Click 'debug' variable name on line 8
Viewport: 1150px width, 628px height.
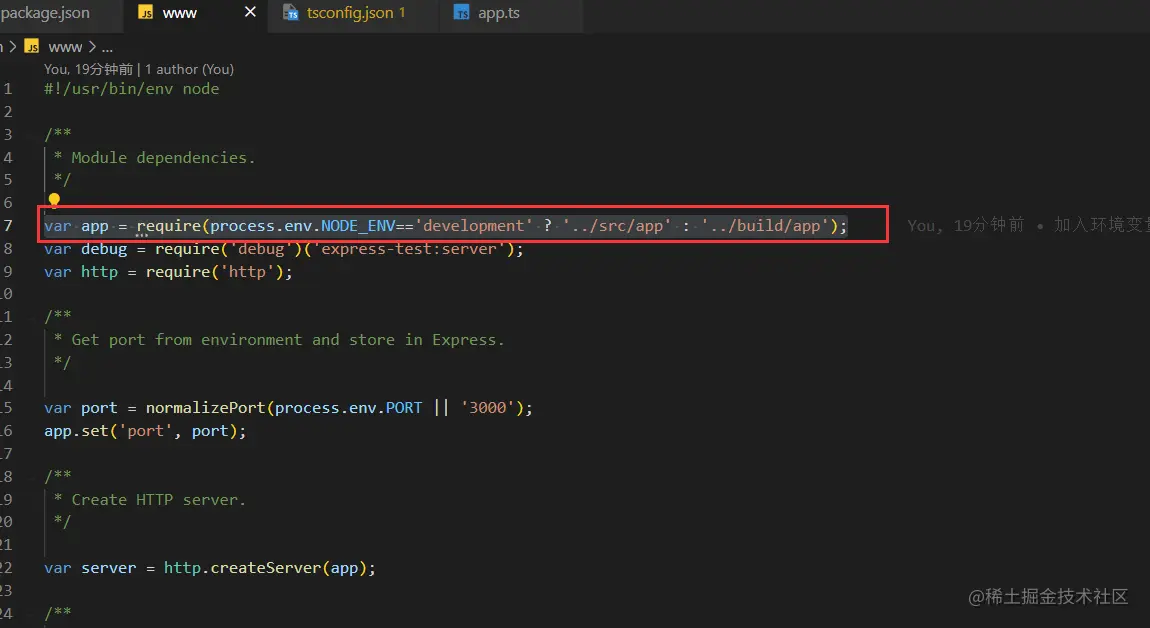pos(103,249)
